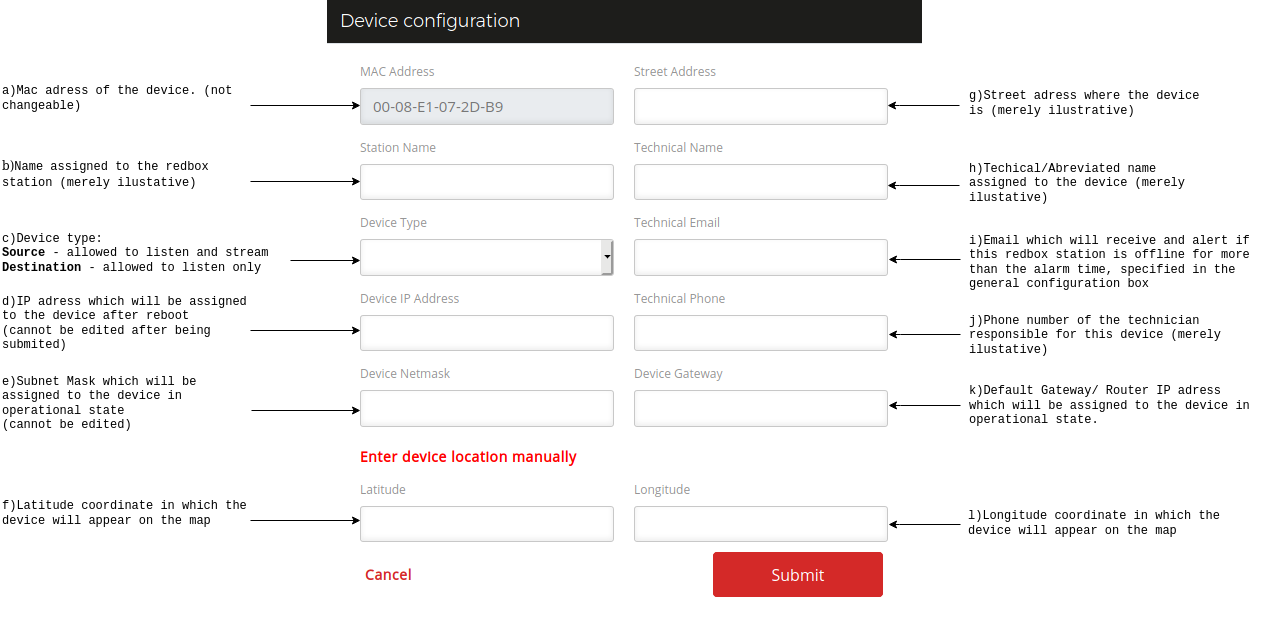Select the Technical Phone input field
The height and width of the screenshot is (638, 1271).
click(760, 333)
